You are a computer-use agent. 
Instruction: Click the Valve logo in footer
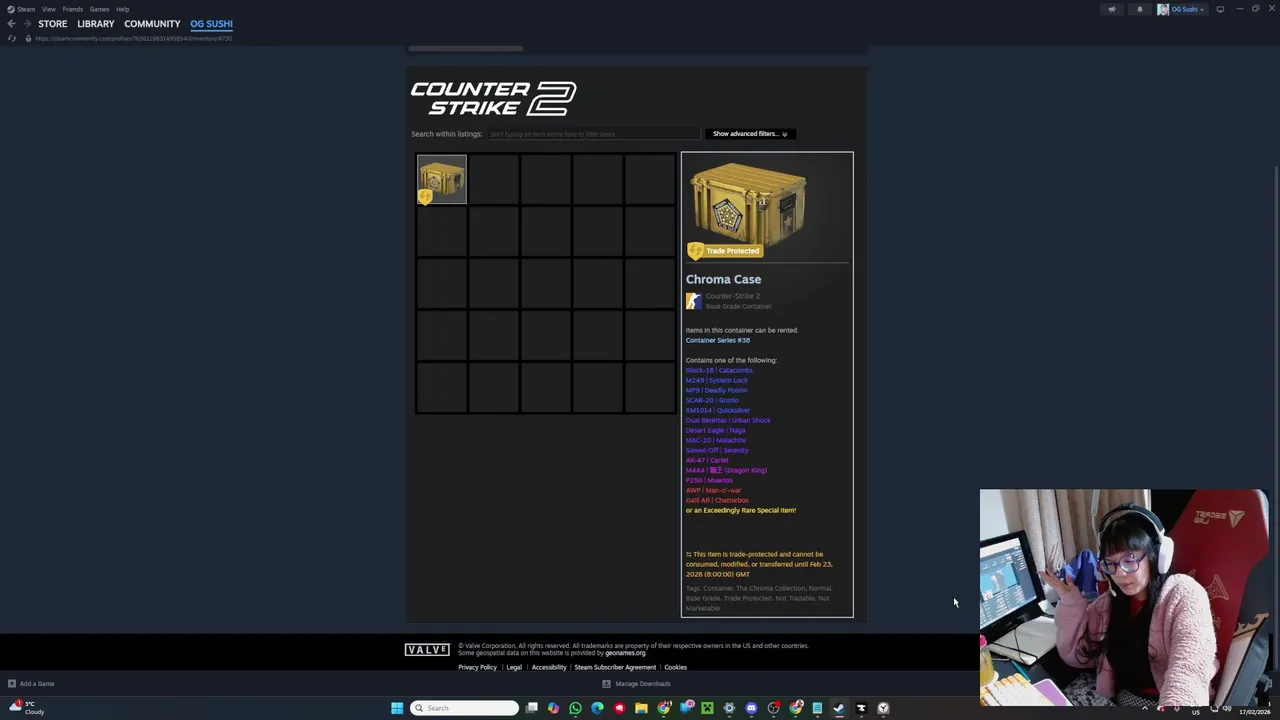click(427, 650)
